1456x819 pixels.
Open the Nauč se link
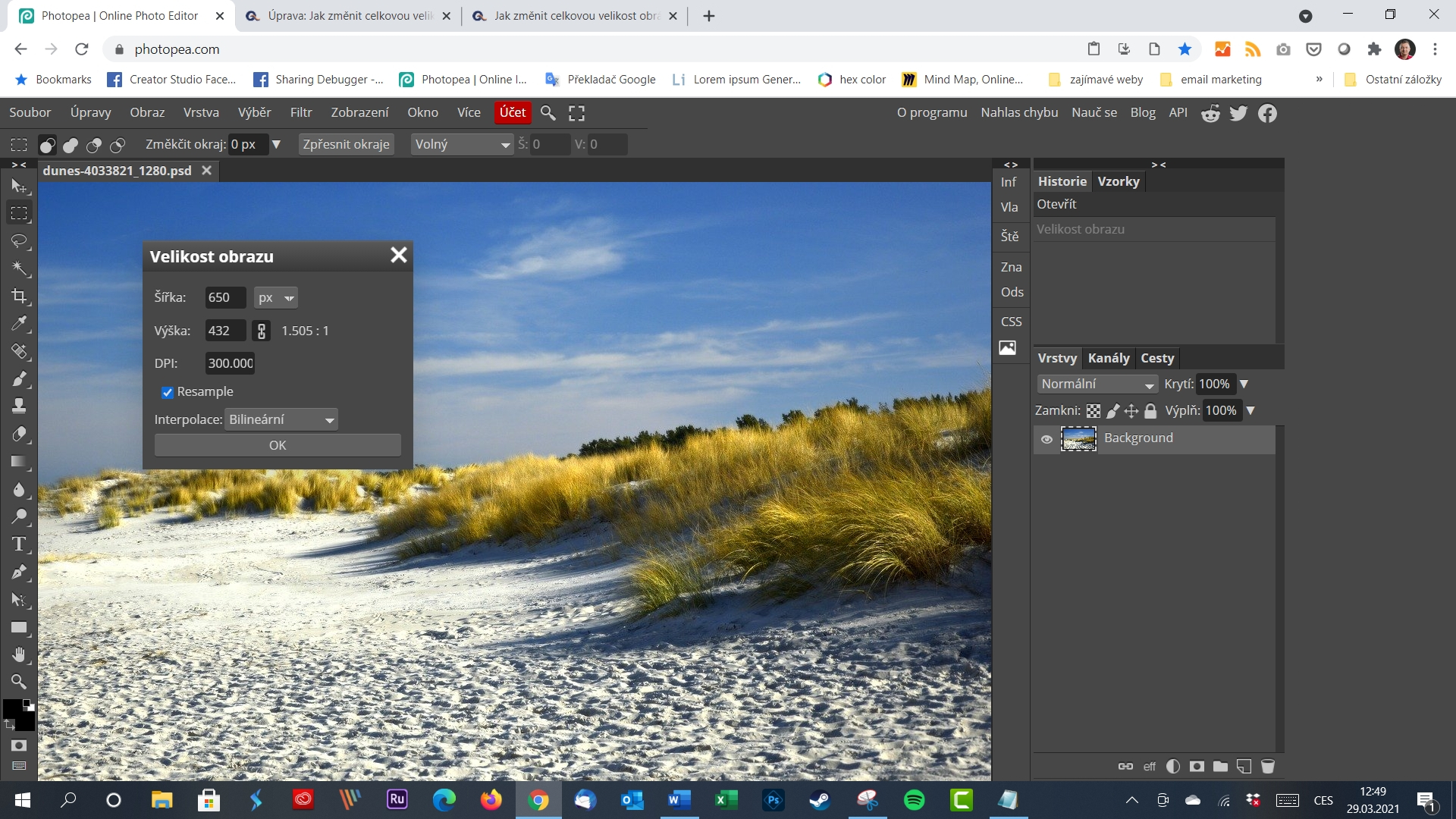tap(1094, 112)
